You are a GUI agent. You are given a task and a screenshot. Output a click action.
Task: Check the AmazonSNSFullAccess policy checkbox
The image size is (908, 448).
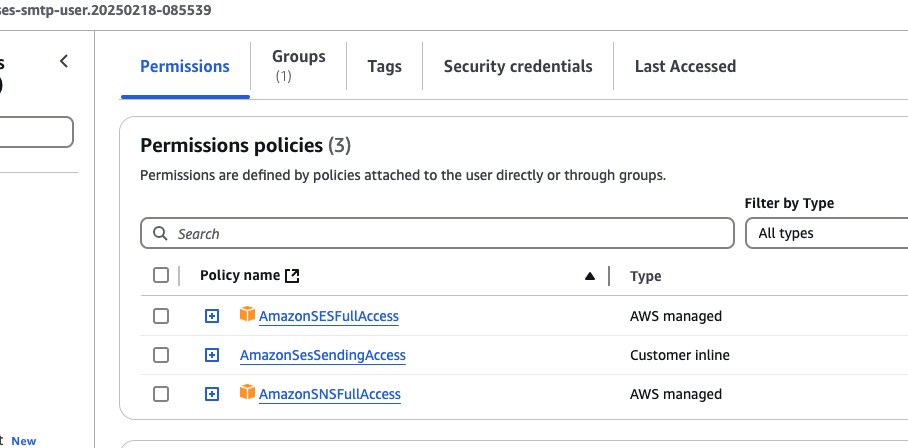click(x=161, y=394)
